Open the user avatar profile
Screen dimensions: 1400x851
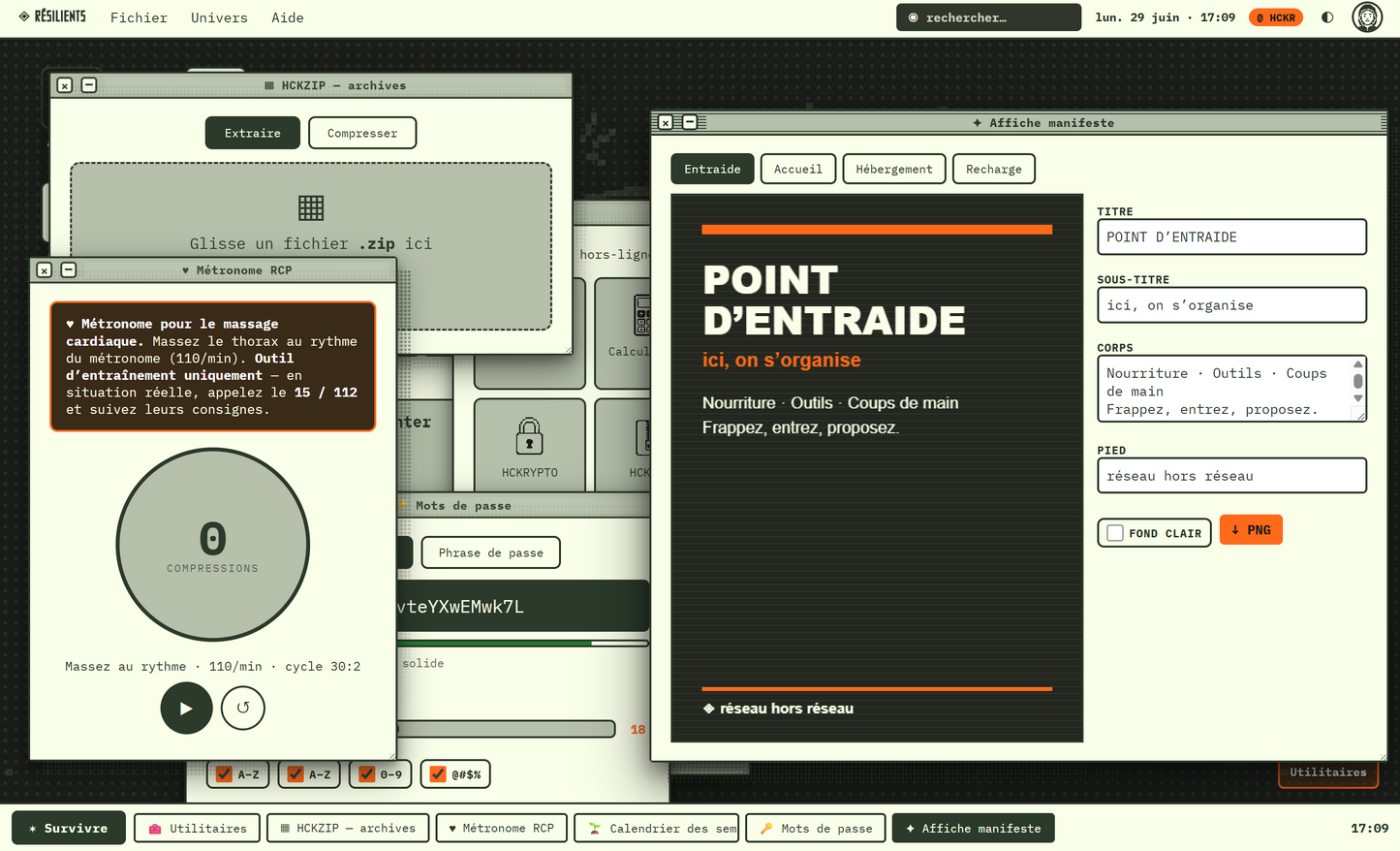point(1367,17)
